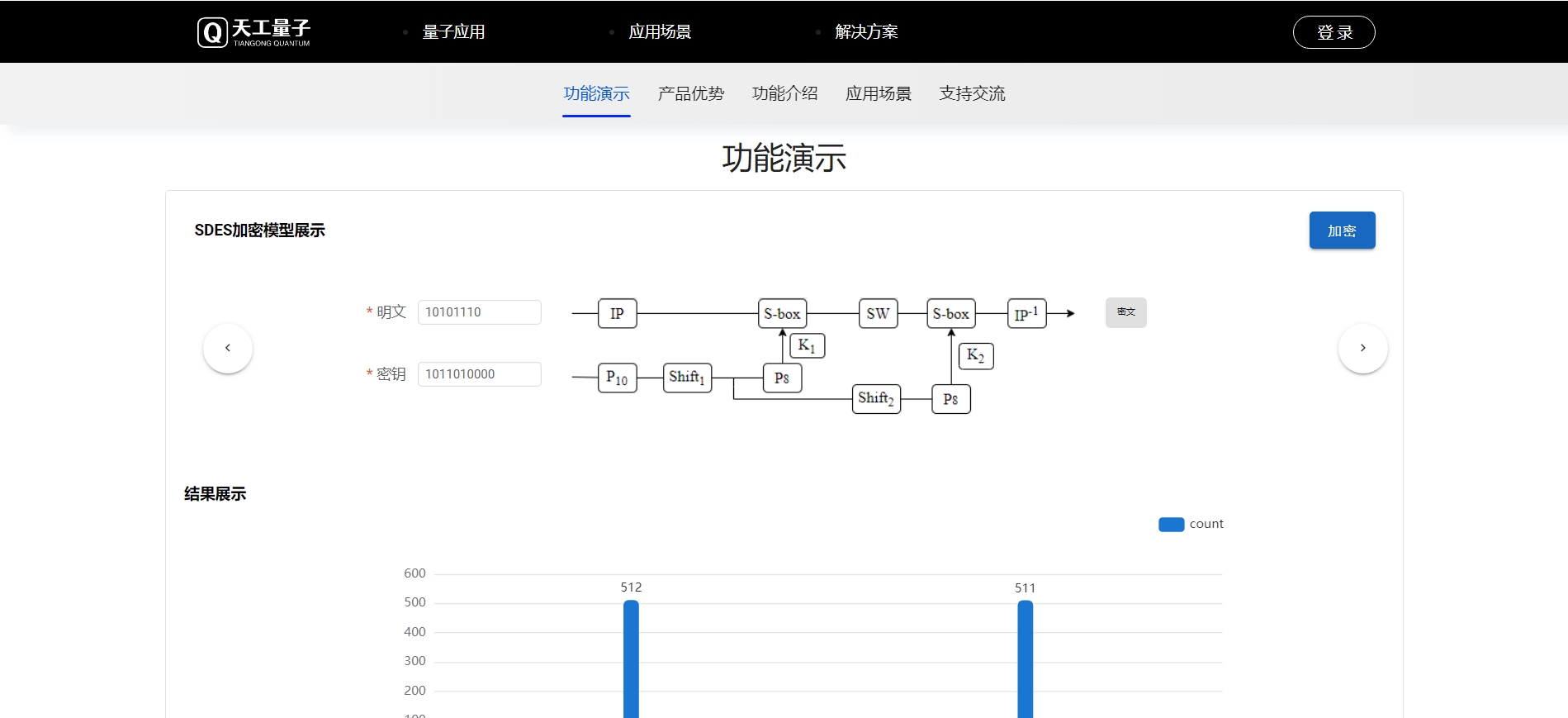The height and width of the screenshot is (718, 1568).
Task: Click the P8 block beside Shift2
Action: (950, 399)
